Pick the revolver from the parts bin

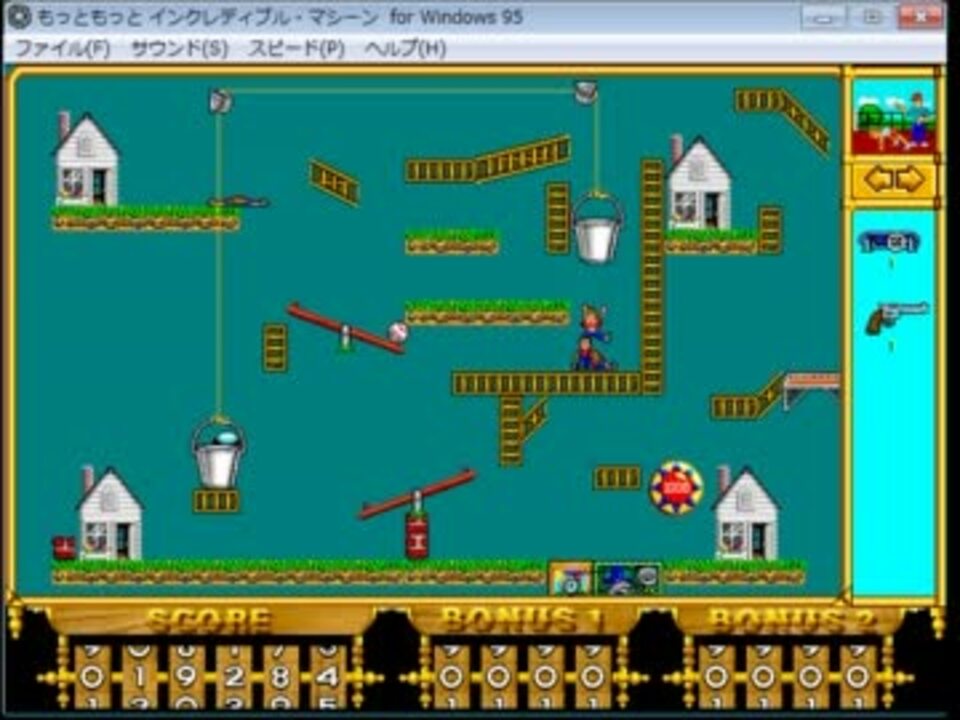point(895,318)
